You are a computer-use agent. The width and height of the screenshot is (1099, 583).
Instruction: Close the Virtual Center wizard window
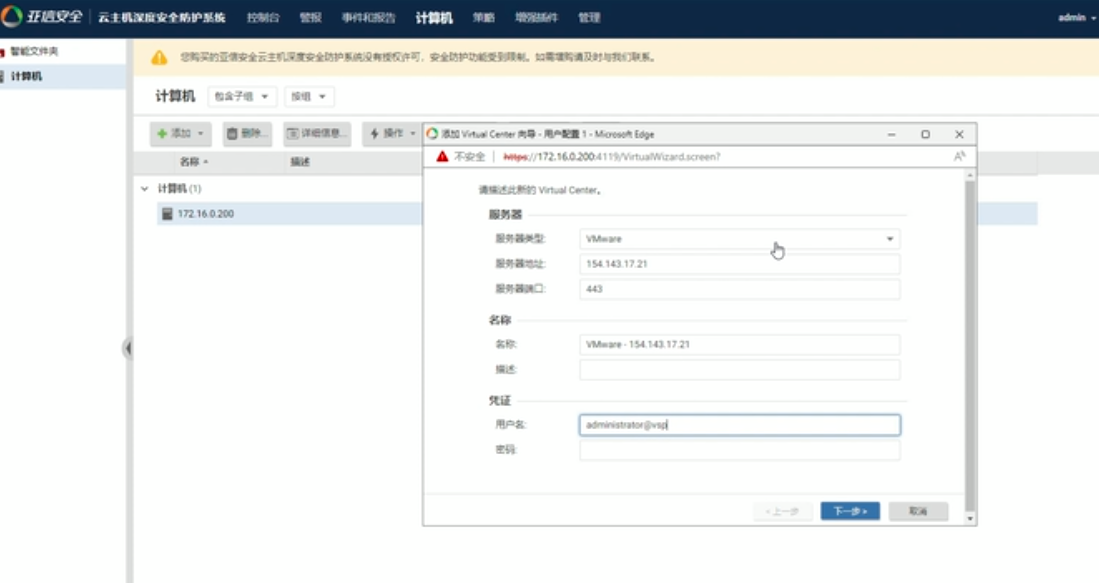959,134
